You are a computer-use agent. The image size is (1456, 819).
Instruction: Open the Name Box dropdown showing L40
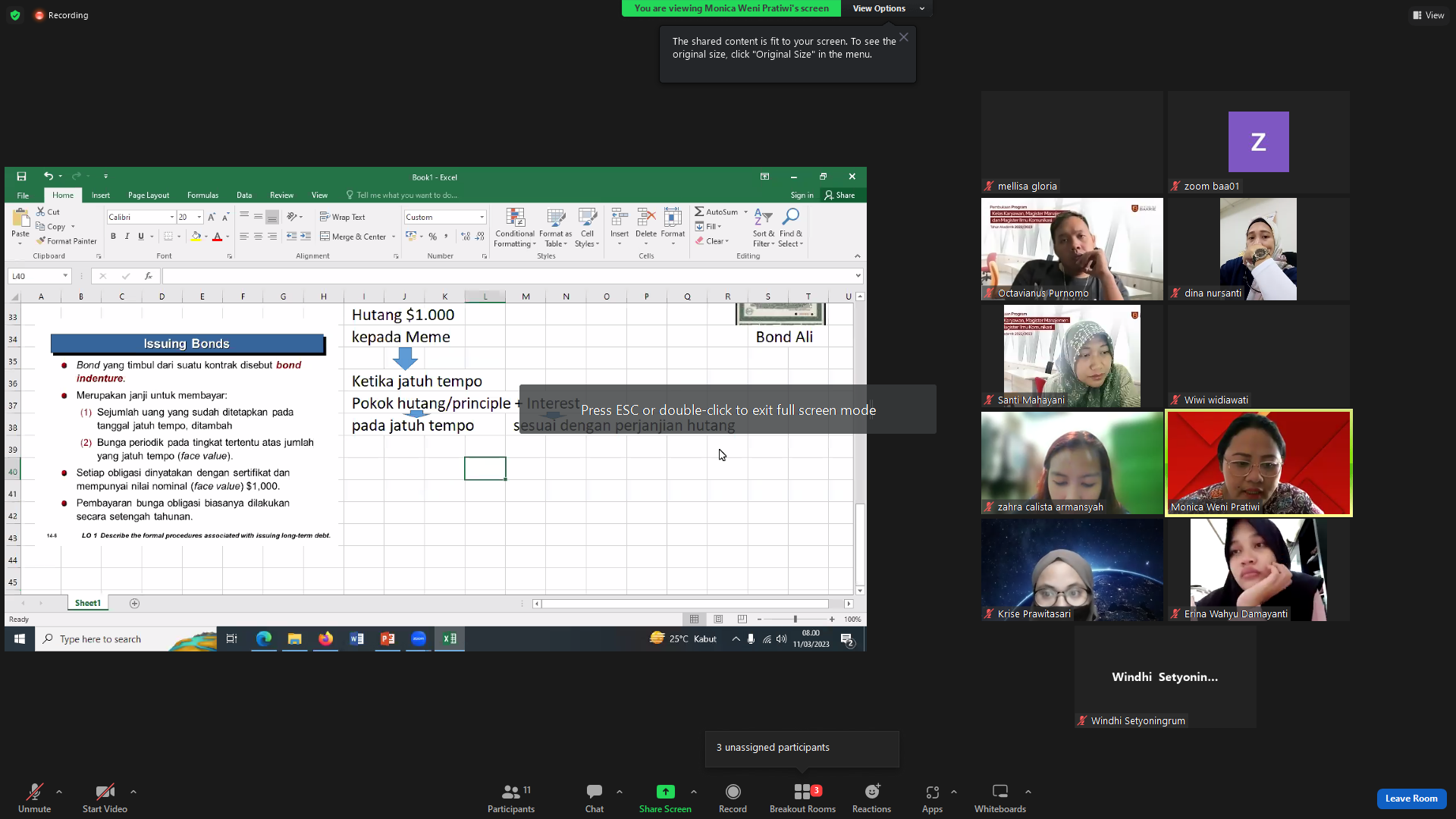coord(65,276)
